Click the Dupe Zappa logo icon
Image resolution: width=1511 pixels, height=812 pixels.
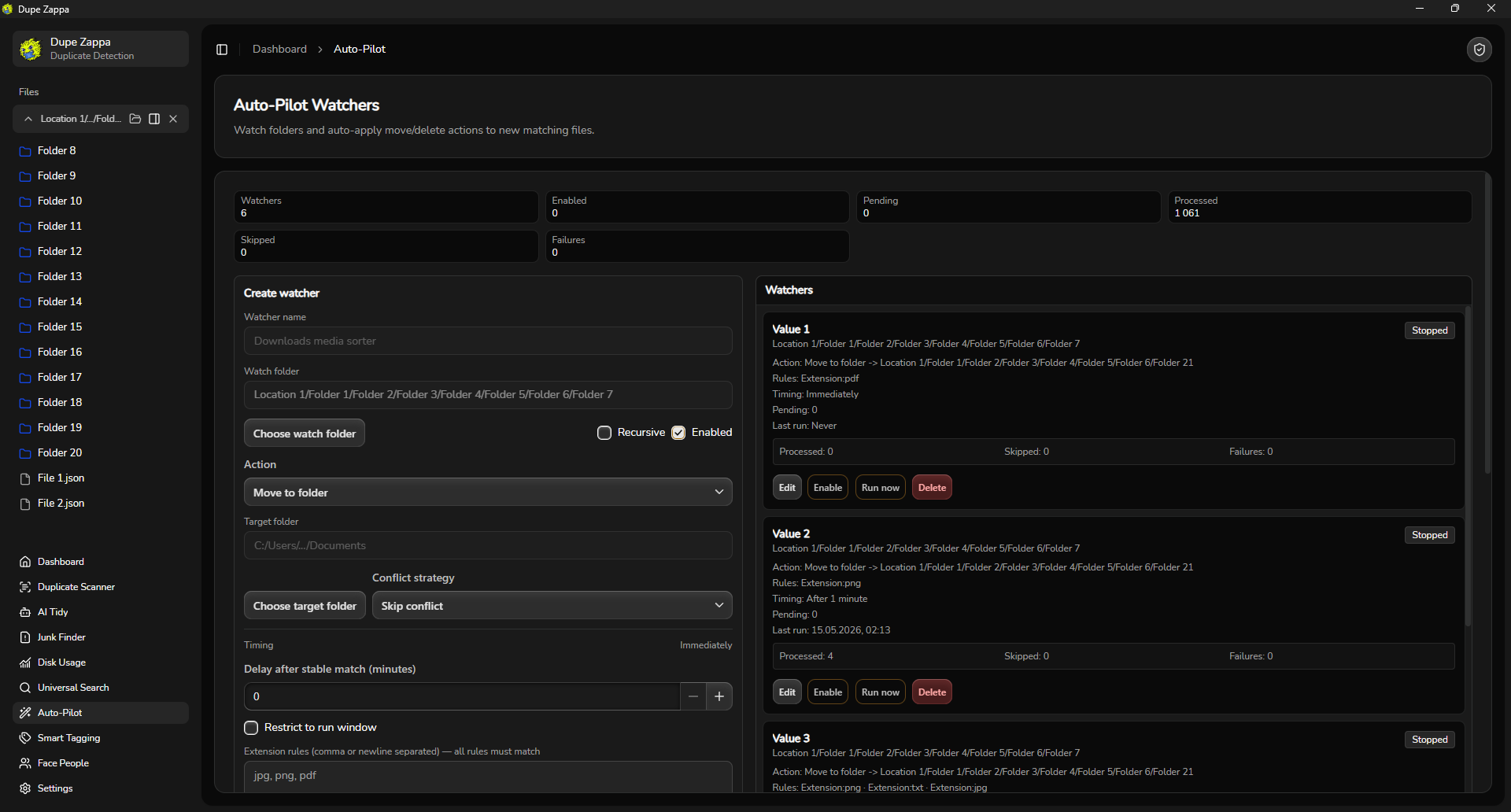[31, 49]
